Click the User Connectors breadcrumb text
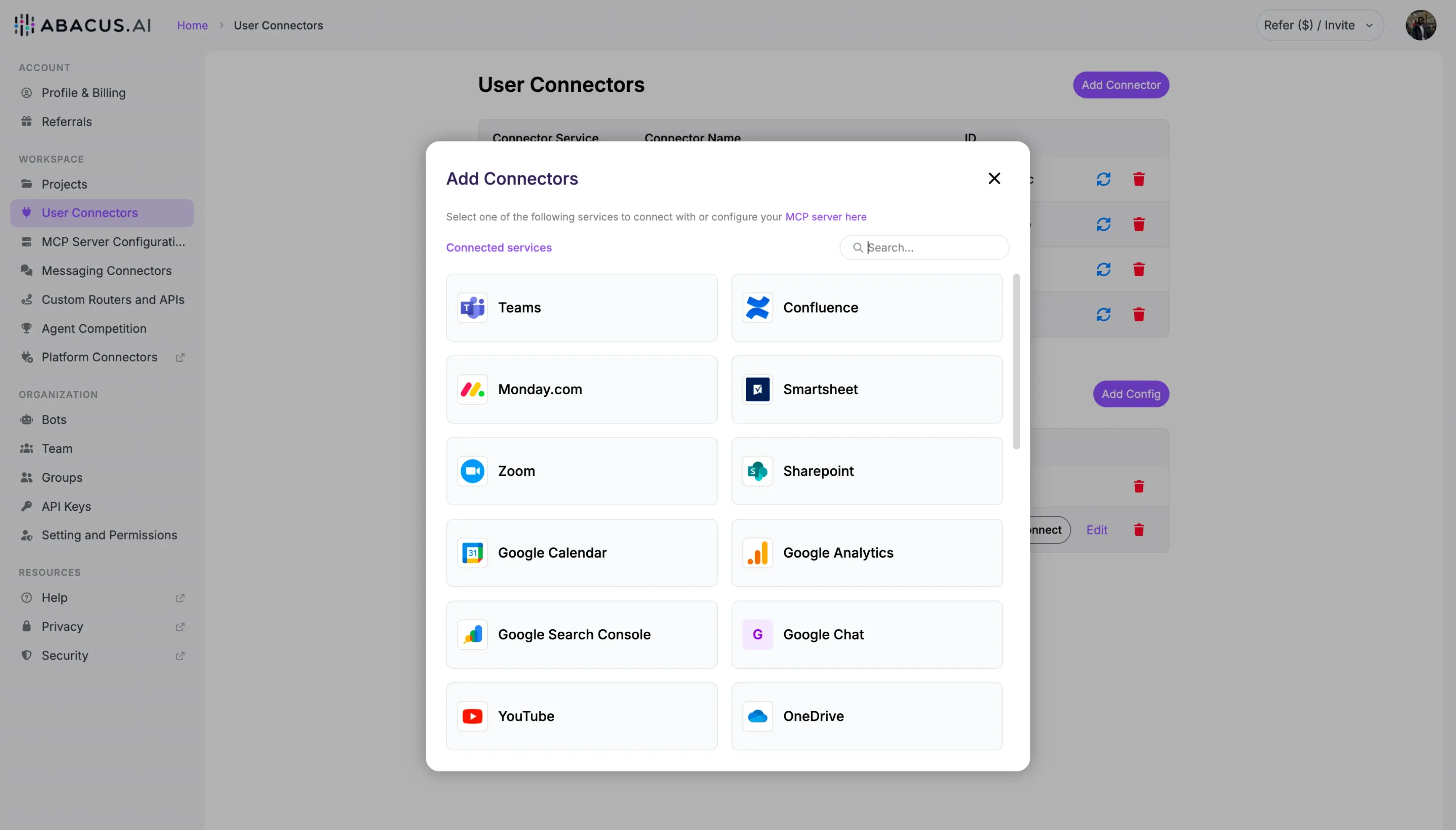Image resolution: width=1456 pixels, height=830 pixels. click(x=278, y=25)
